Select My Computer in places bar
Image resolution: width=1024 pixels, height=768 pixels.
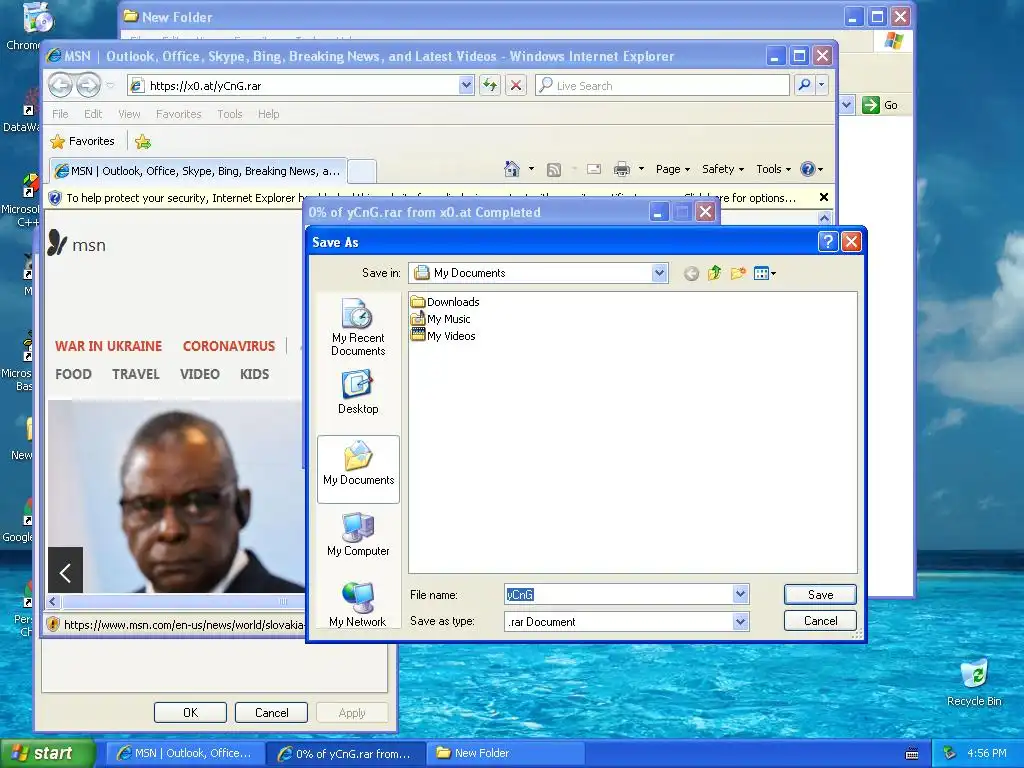[x=359, y=534]
